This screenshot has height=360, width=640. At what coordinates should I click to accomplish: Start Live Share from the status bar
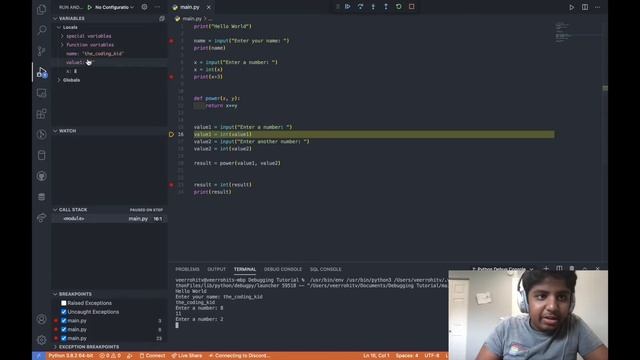tap(187, 356)
